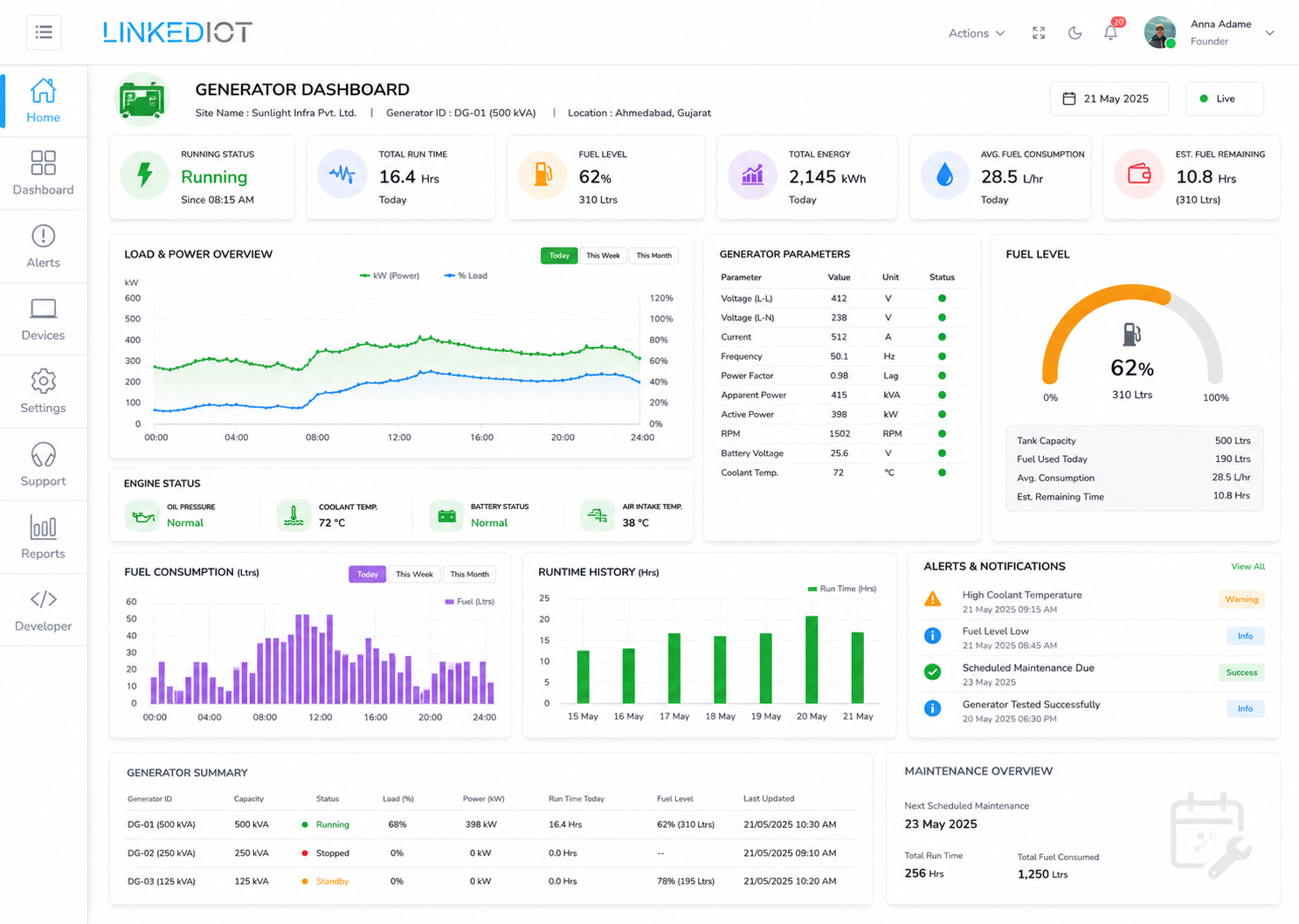Open the hamburger menu icon
The image size is (1299, 924).
coord(44,33)
